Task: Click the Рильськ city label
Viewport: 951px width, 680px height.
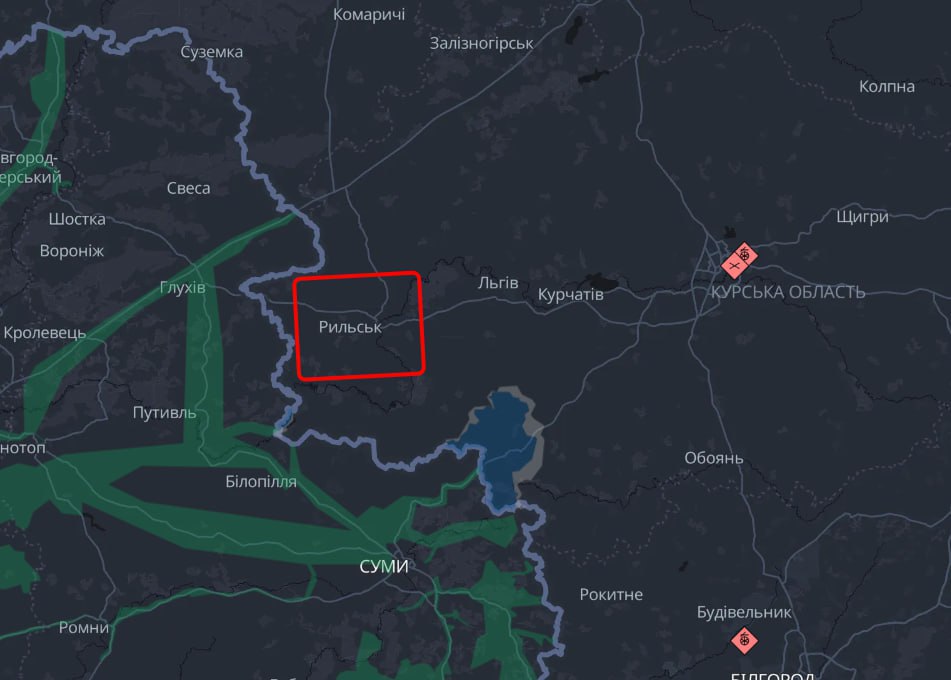Action: (x=350, y=327)
